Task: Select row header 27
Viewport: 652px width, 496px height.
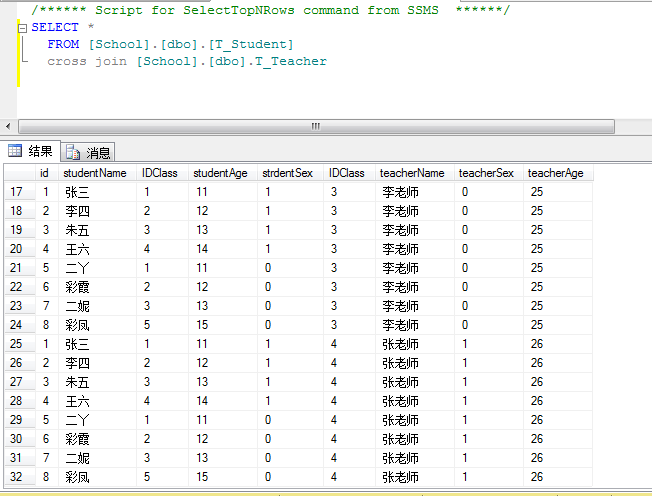Action: 20,382
